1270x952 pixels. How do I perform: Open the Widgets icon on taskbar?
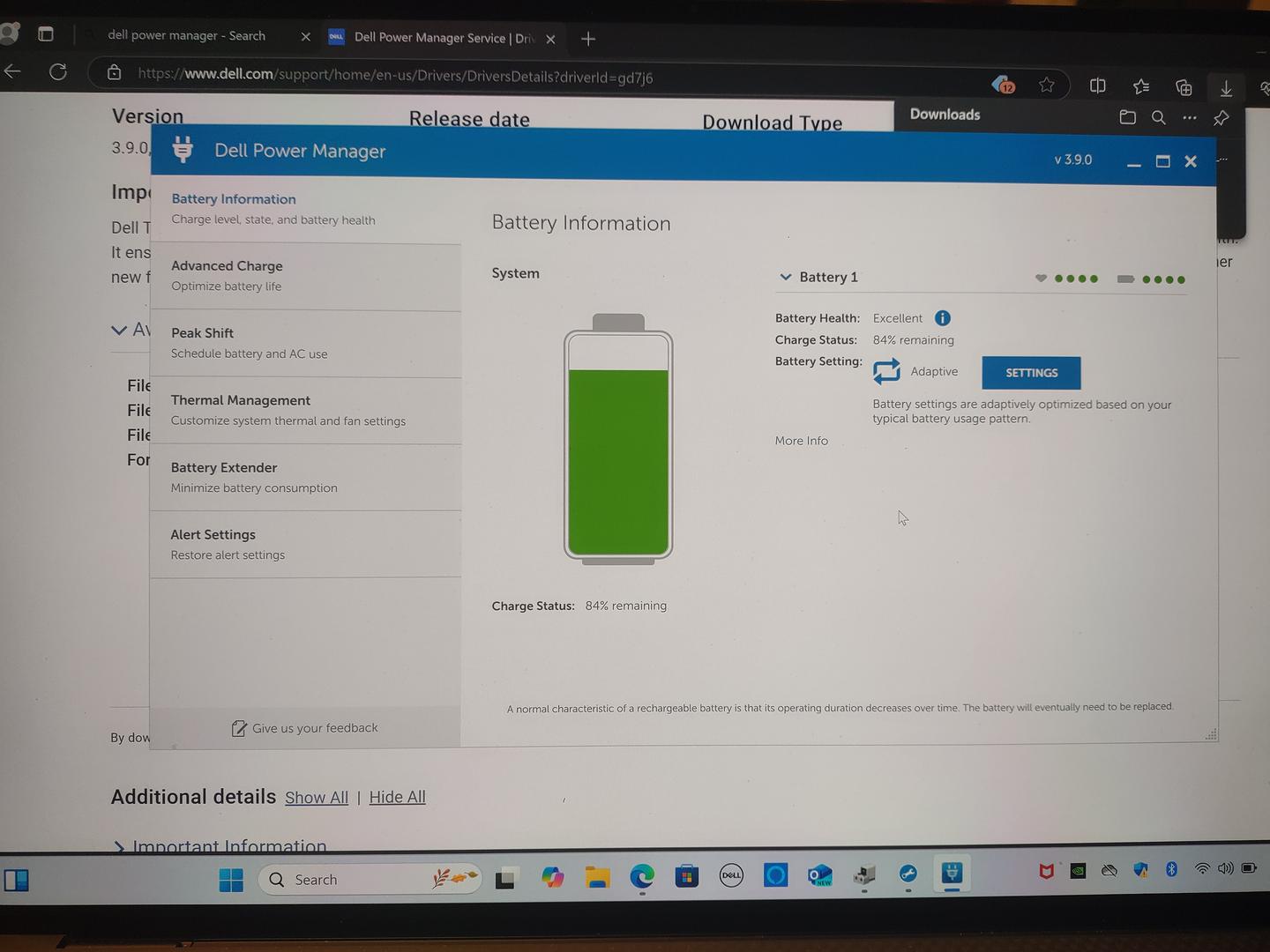[x=17, y=880]
